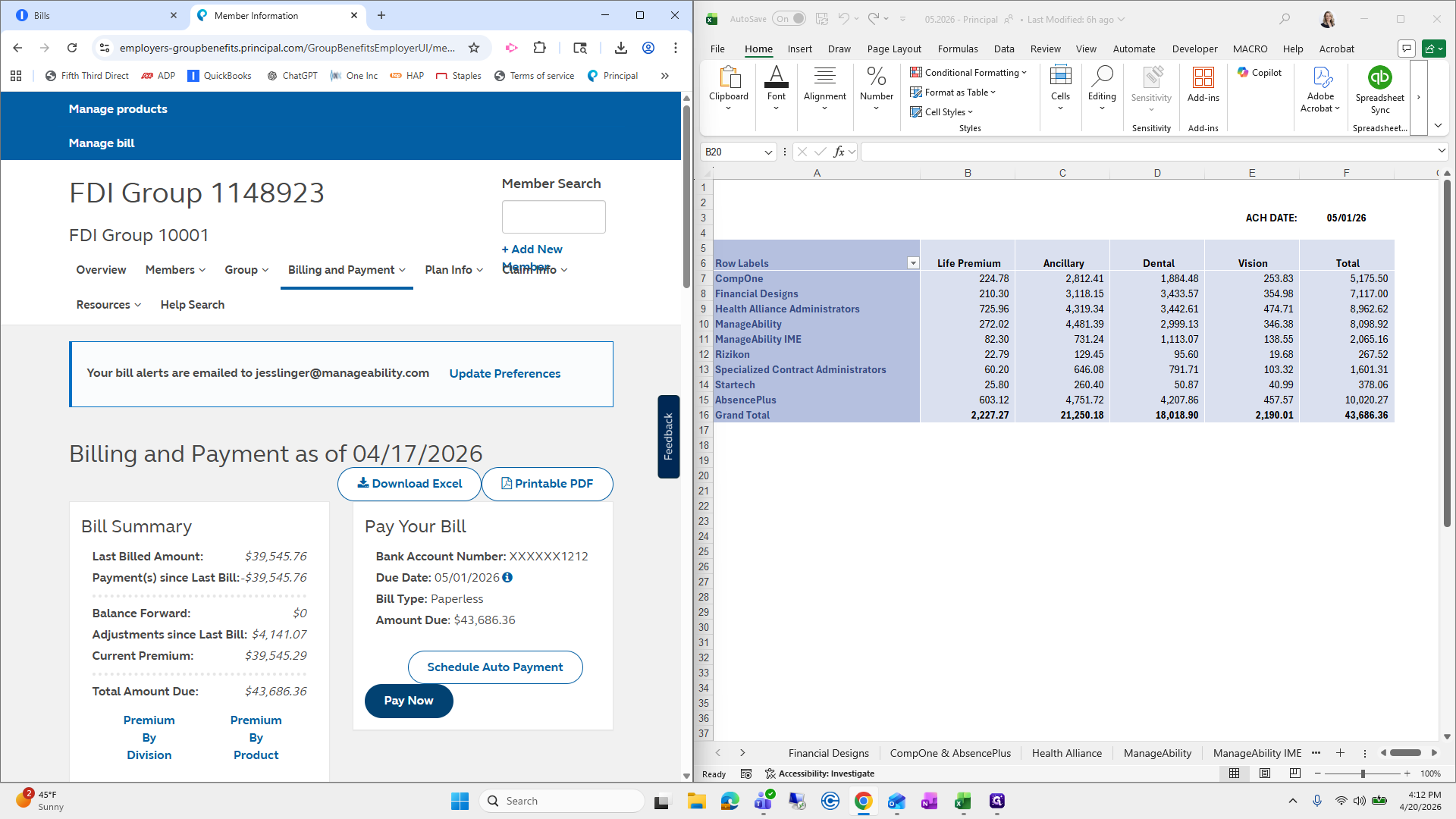Click the Copilot icon in ribbon

[x=1260, y=73]
